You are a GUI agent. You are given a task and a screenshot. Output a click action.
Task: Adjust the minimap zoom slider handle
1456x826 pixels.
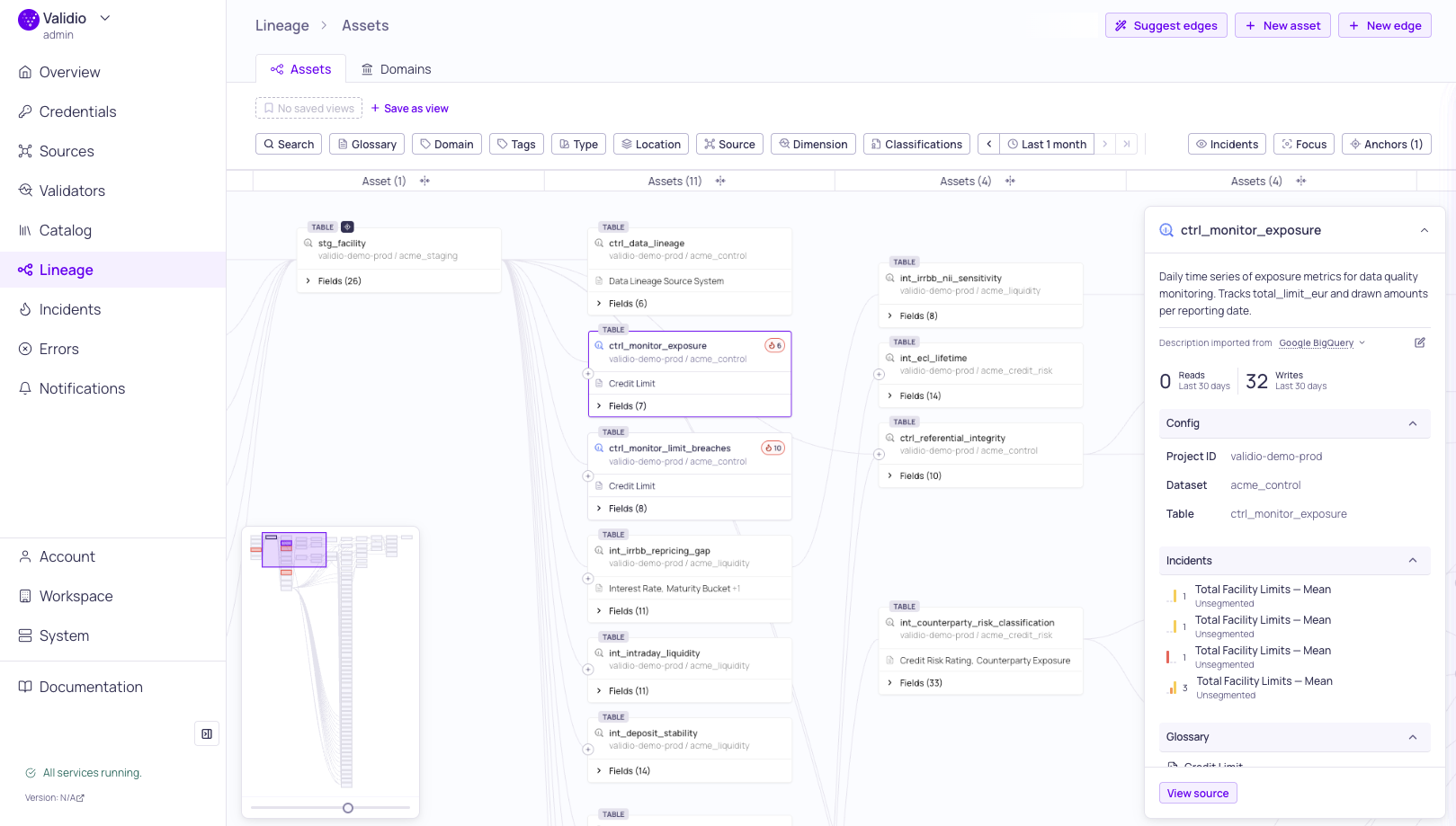[x=348, y=808]
